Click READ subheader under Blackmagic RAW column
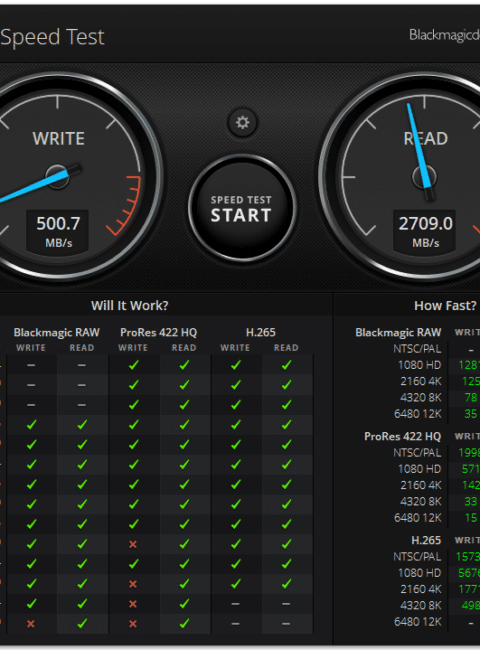The height and width of the screenshot is (650, 480). (82, 348)
